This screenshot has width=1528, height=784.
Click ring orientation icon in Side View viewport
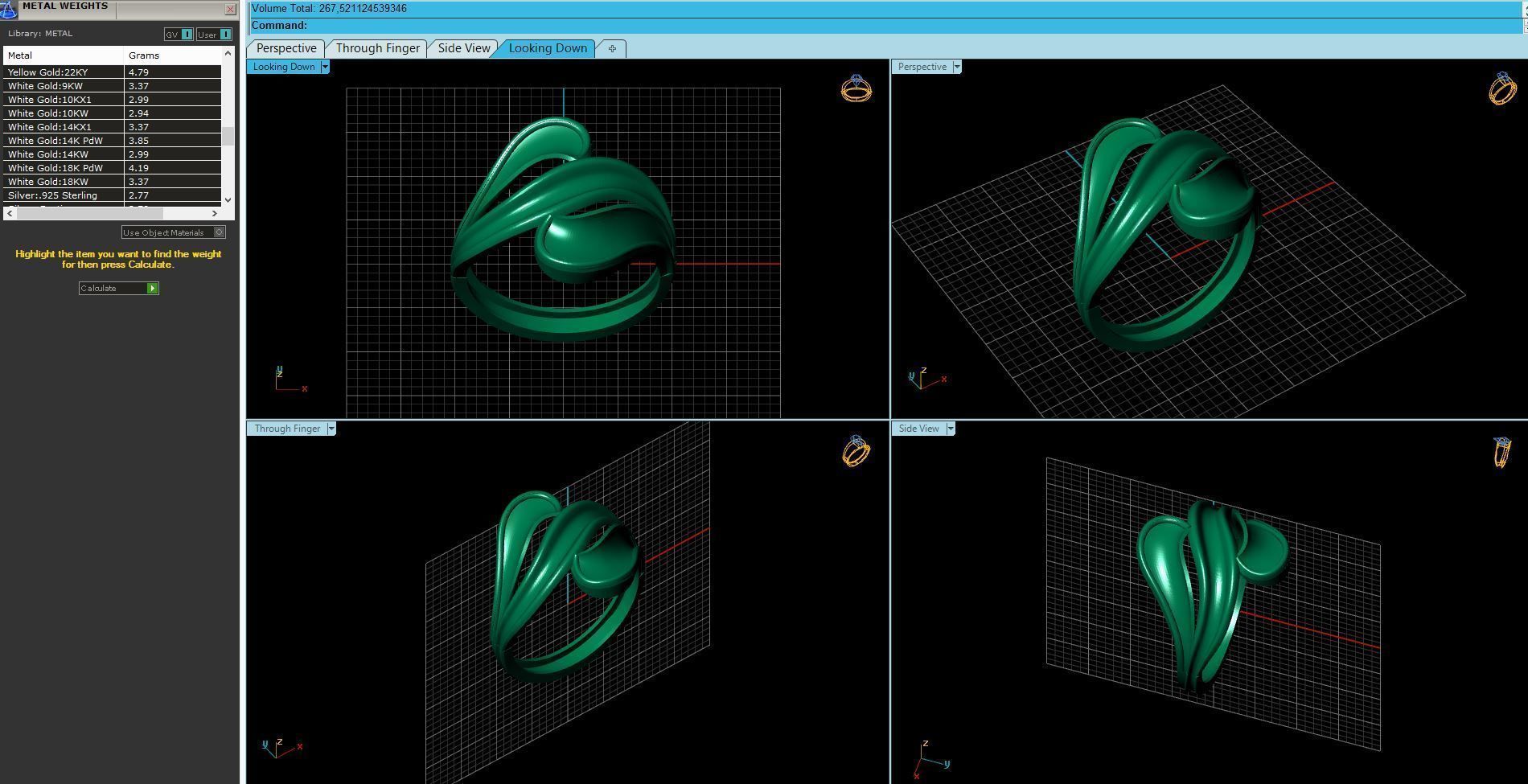pos(1501,451)
